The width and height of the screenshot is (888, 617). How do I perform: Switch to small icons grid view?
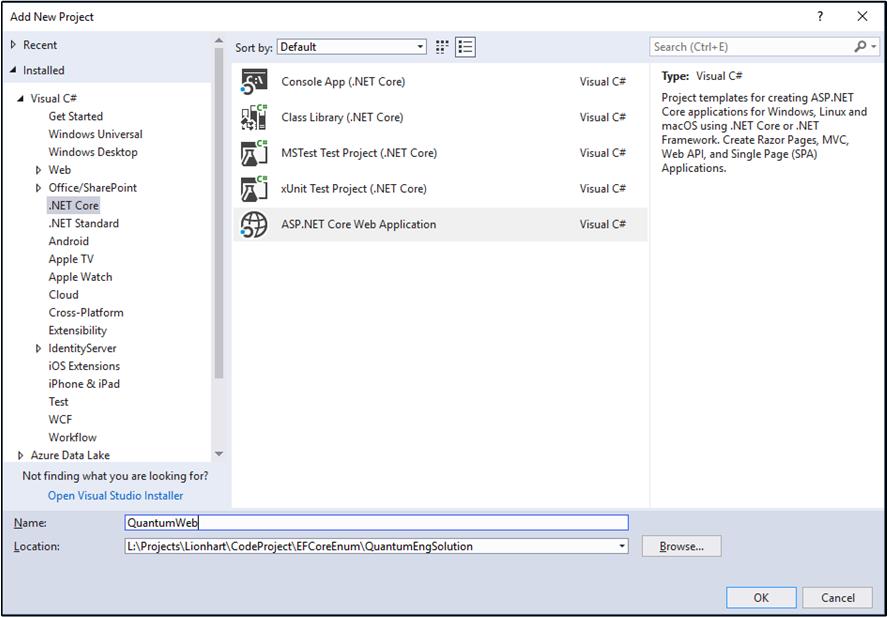(442, 47)
